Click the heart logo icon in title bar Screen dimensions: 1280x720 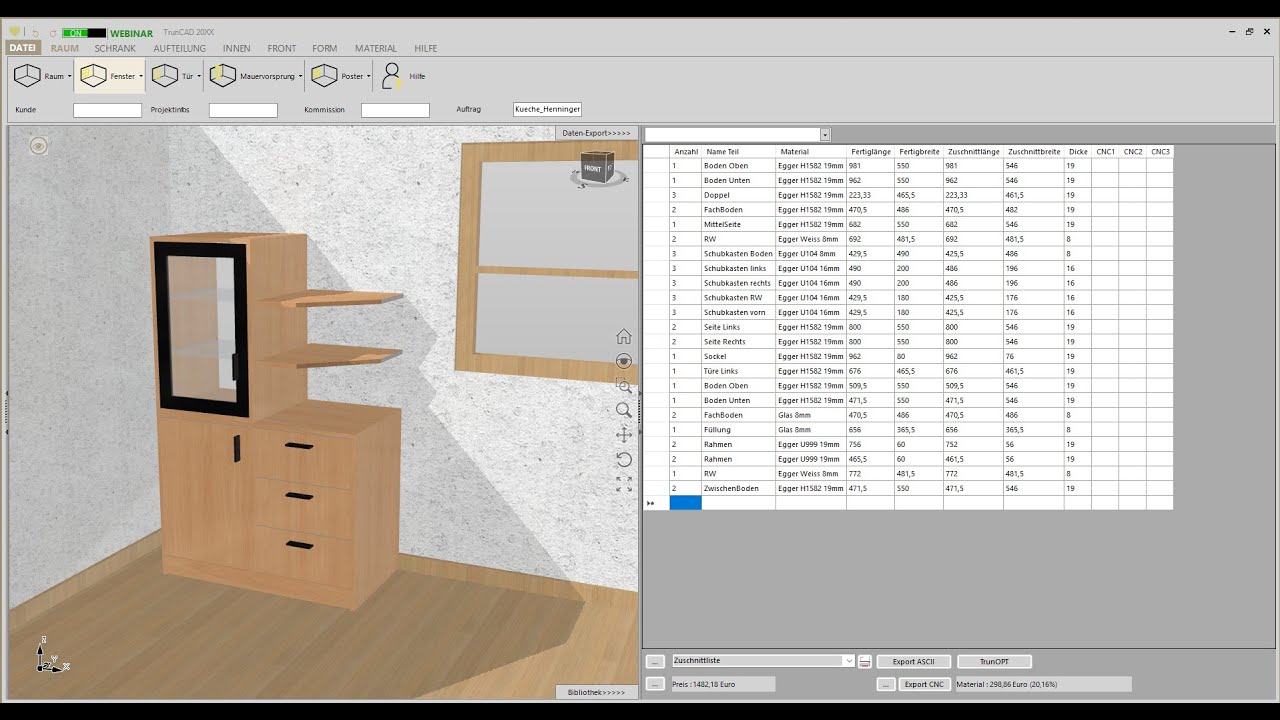pos(14,32)
